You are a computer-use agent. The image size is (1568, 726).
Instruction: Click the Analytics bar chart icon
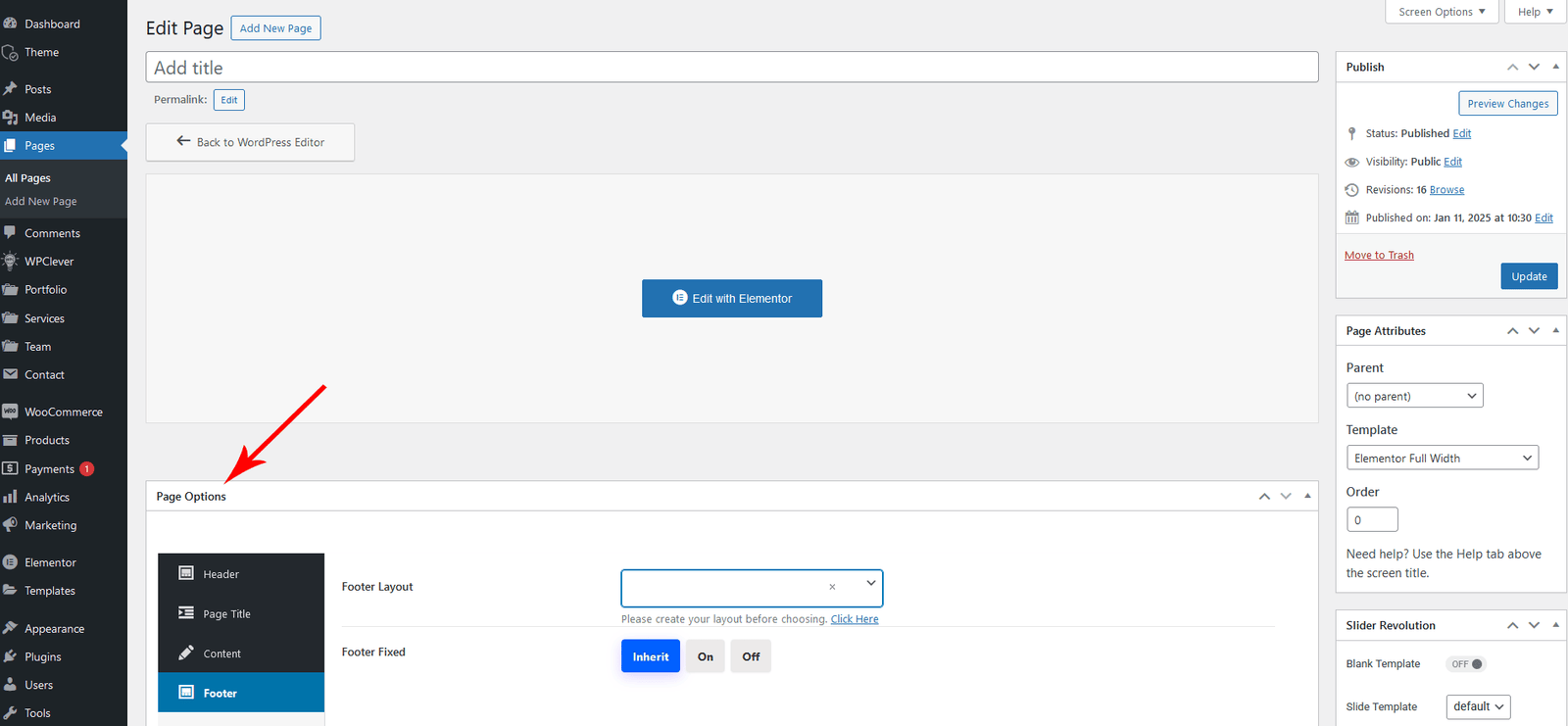pyautogui.click(x=10, y=497)
